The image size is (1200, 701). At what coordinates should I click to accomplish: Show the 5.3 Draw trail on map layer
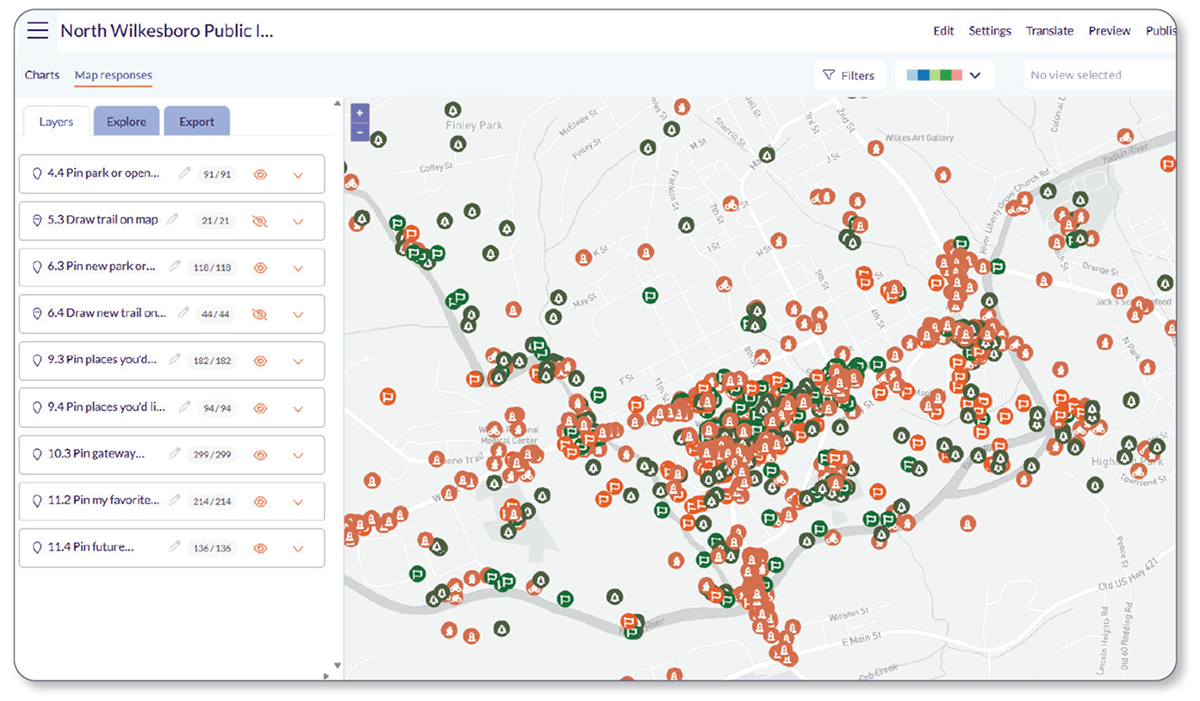coord(260,220)
